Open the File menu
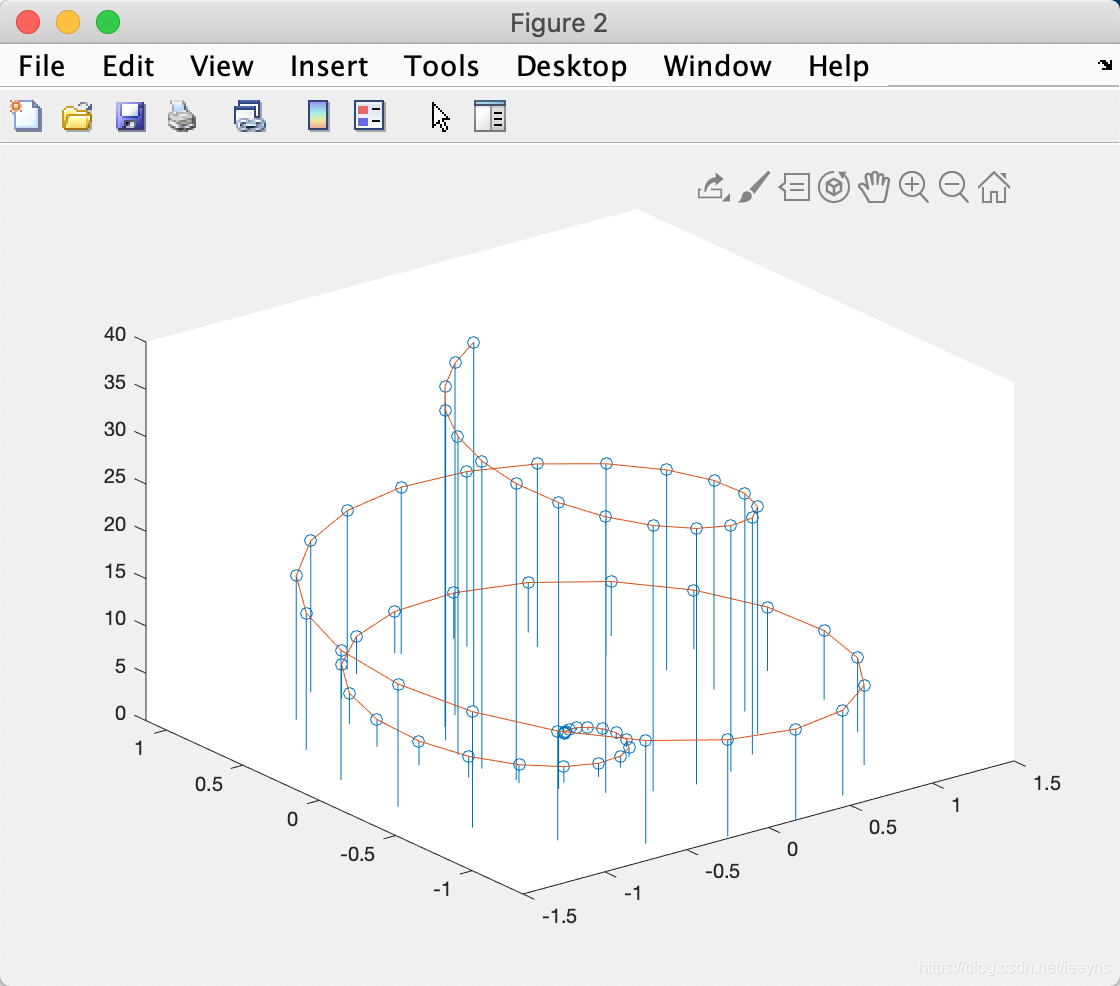 (41, 66)
